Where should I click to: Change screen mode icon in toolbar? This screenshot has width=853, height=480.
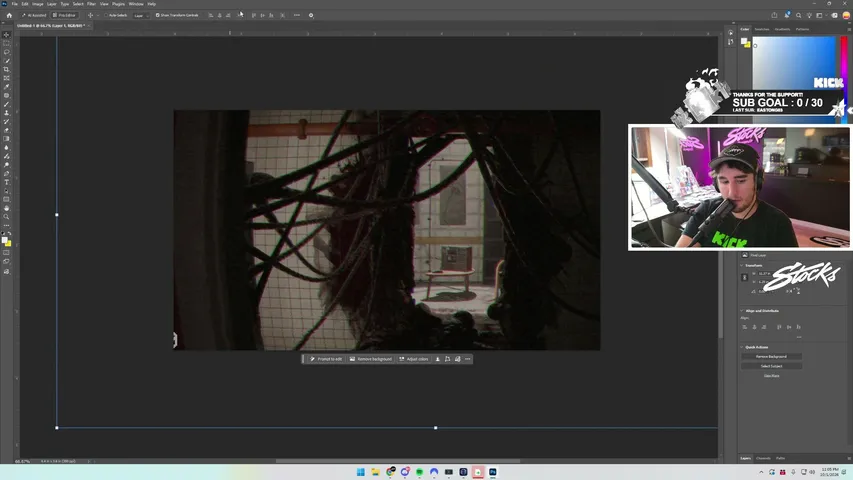coord(7,262)
